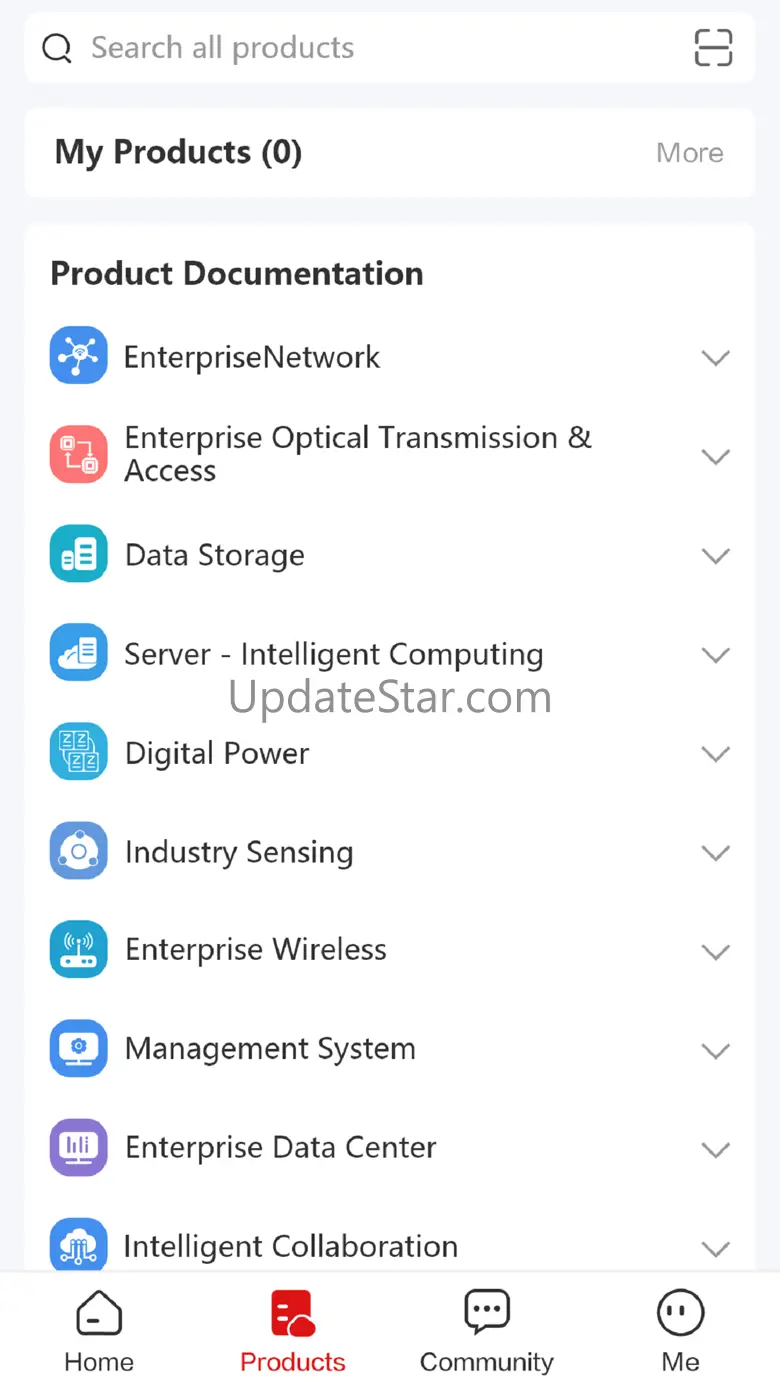Expand the Enterprise Wireless chevron
The image size is (780, 1387).
pos(715,951)
